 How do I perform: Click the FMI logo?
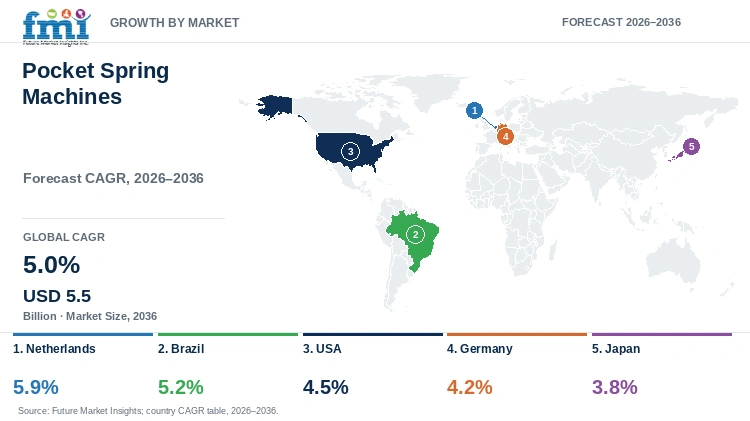pyautogui.click(x=56, y=27)
